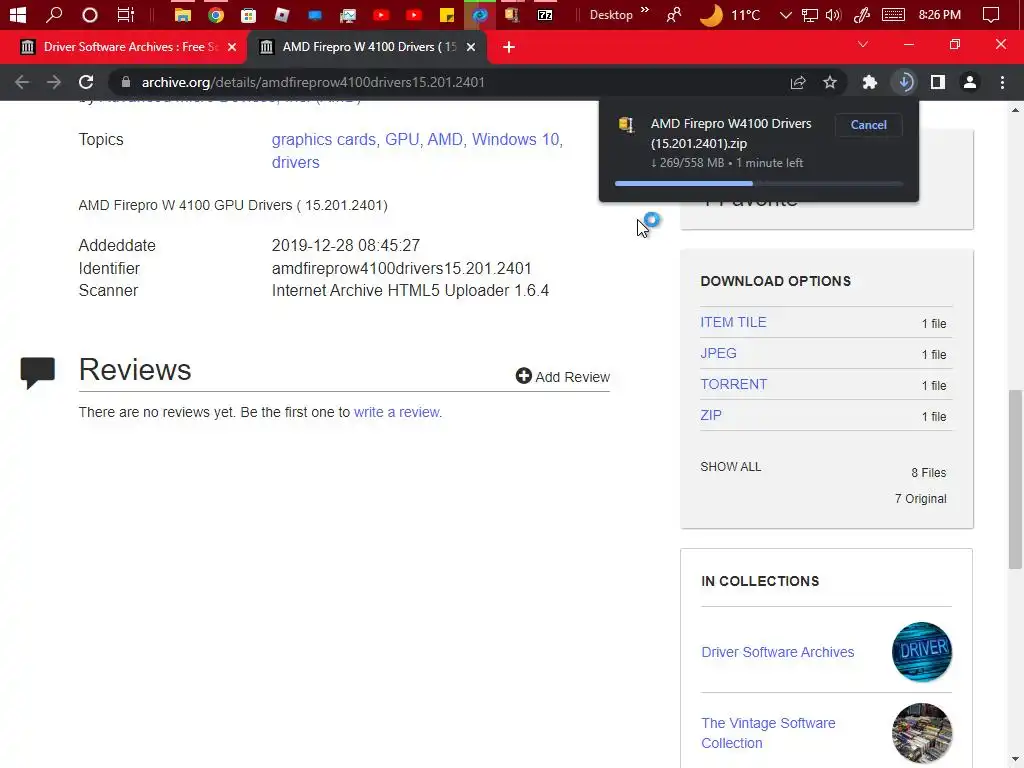Open Chrome extensions puzzle icon
This screenshot has width=1024, height=768.
pyautogui.click(x=869, y=82)
